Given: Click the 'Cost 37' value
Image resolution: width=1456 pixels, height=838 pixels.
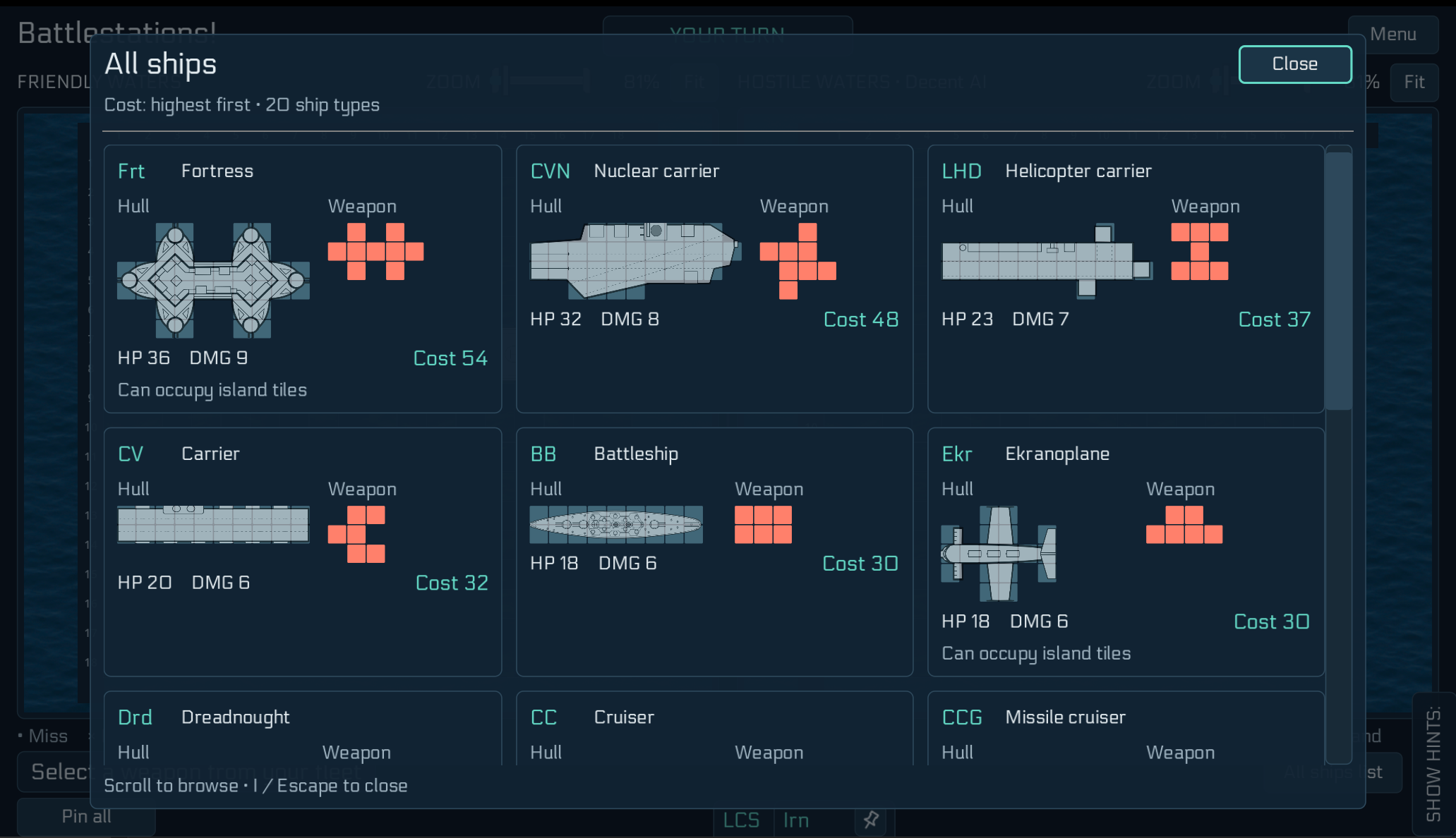Looking at the screenshot, I should (x=1274, y=320).
